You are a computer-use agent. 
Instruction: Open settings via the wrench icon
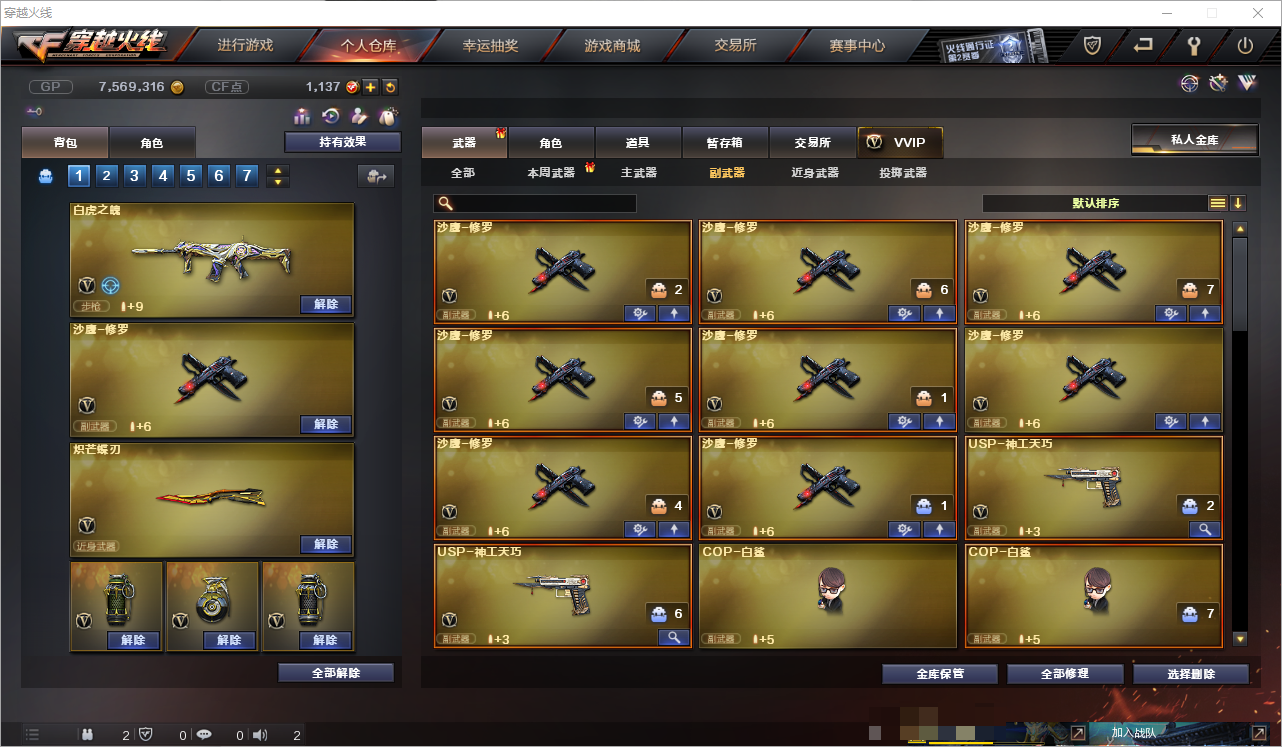[1193, 45]
